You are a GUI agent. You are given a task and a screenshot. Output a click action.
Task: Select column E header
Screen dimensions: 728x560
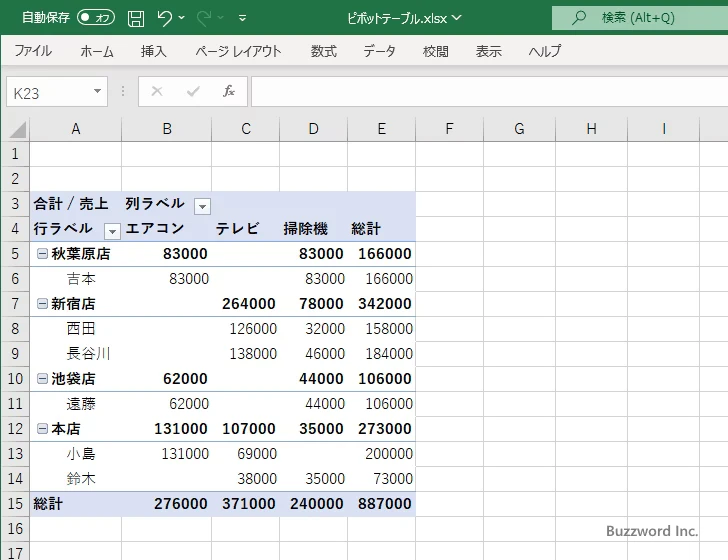pos(382,129)
